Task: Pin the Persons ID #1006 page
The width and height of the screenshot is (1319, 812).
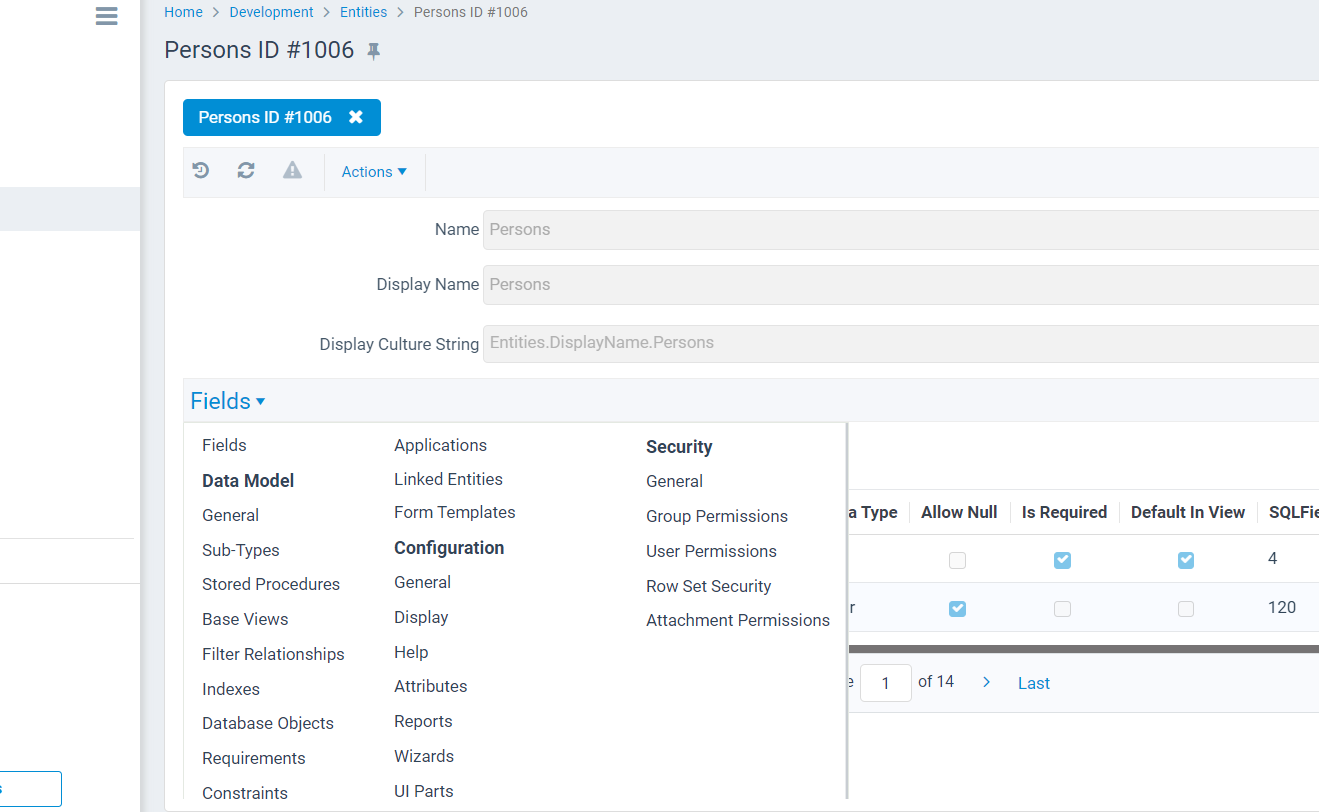Action: (x=374, y=51)
